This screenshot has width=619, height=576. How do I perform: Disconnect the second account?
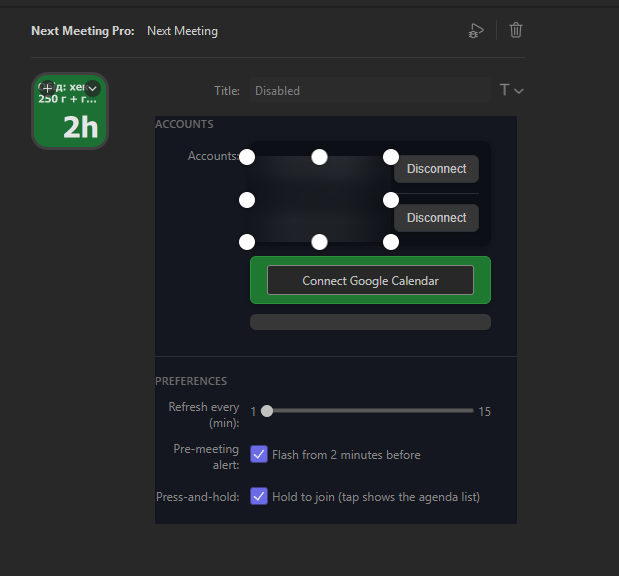coord(436,218)
